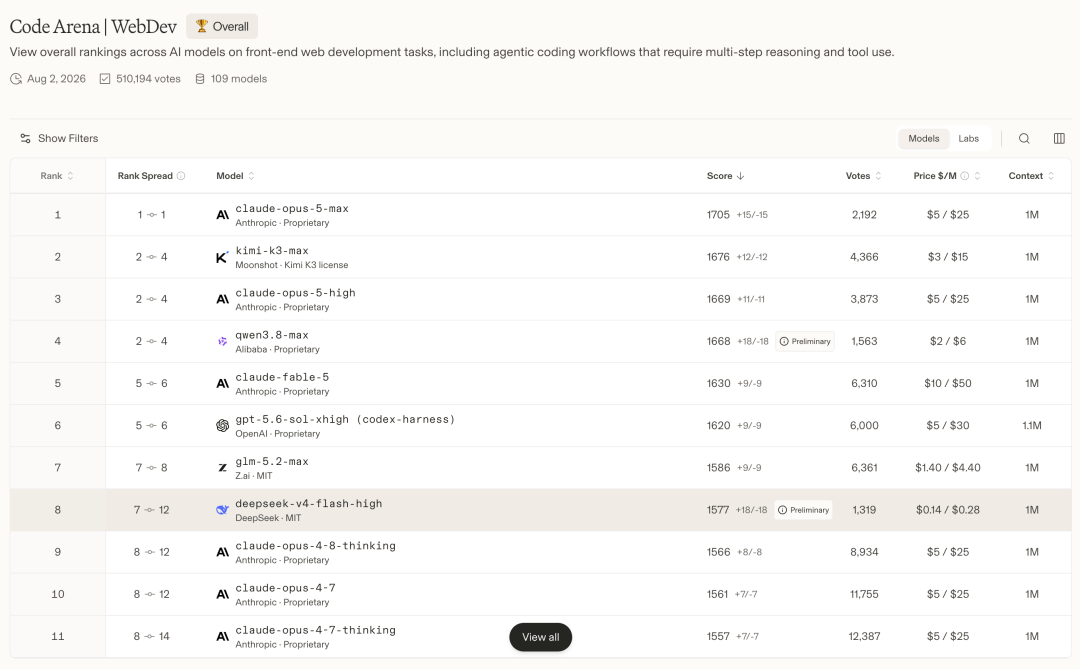Sort by the Rank column header

coord(56,176)
